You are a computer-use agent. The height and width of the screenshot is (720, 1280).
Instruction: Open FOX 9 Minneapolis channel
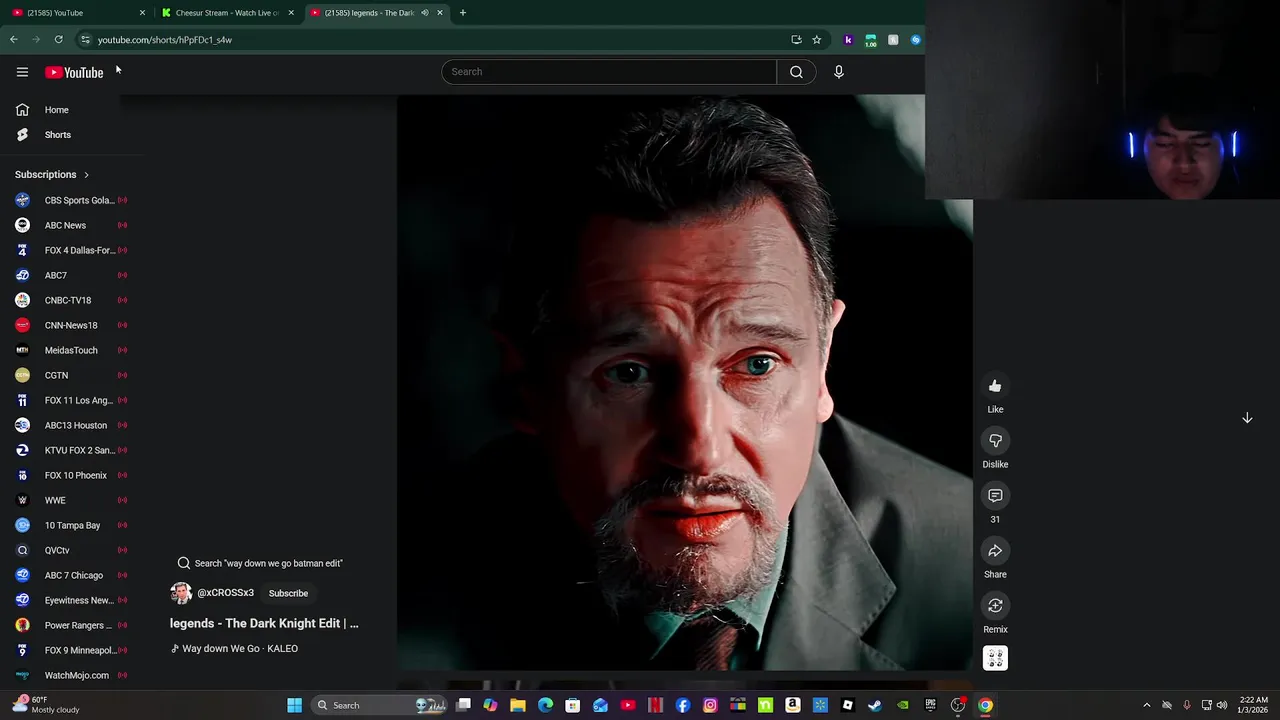click(72, 650)
